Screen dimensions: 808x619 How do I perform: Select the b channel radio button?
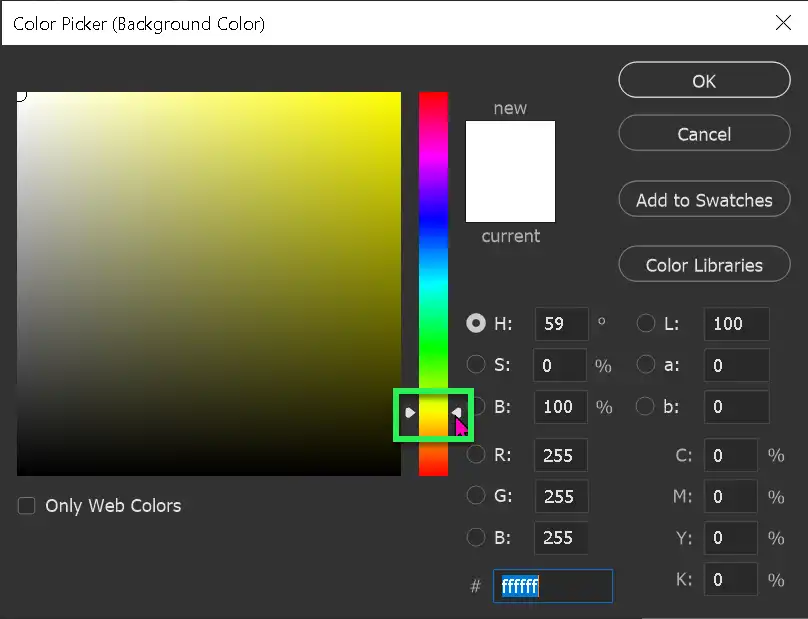click(x=646, y=406)
